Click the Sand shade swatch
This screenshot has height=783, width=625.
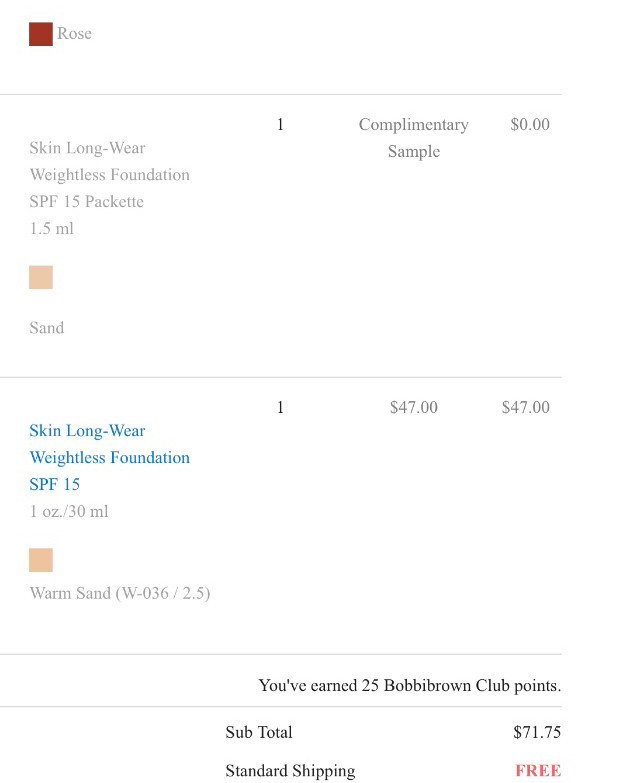click(41, 277)
